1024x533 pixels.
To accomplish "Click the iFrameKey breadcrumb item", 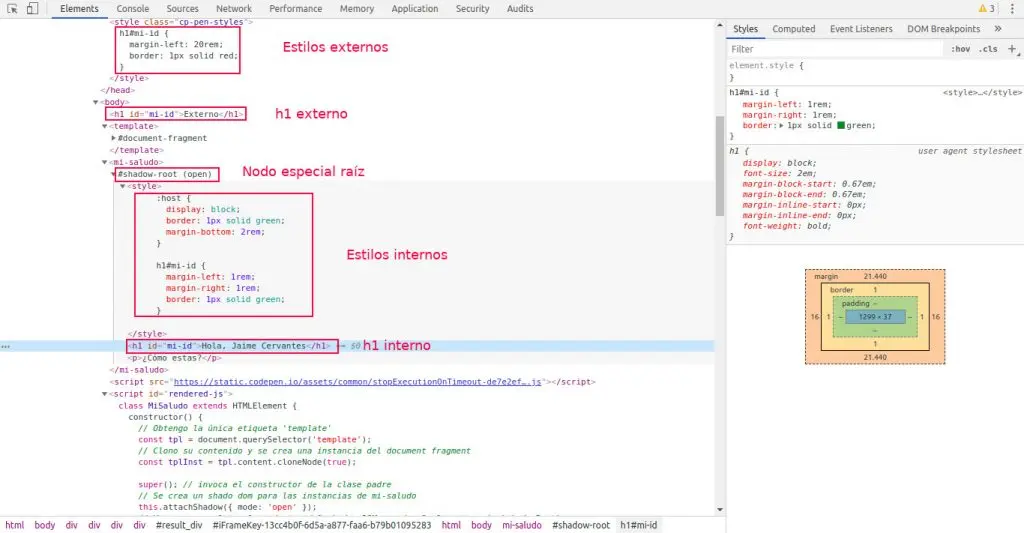I will click(322, 525).
